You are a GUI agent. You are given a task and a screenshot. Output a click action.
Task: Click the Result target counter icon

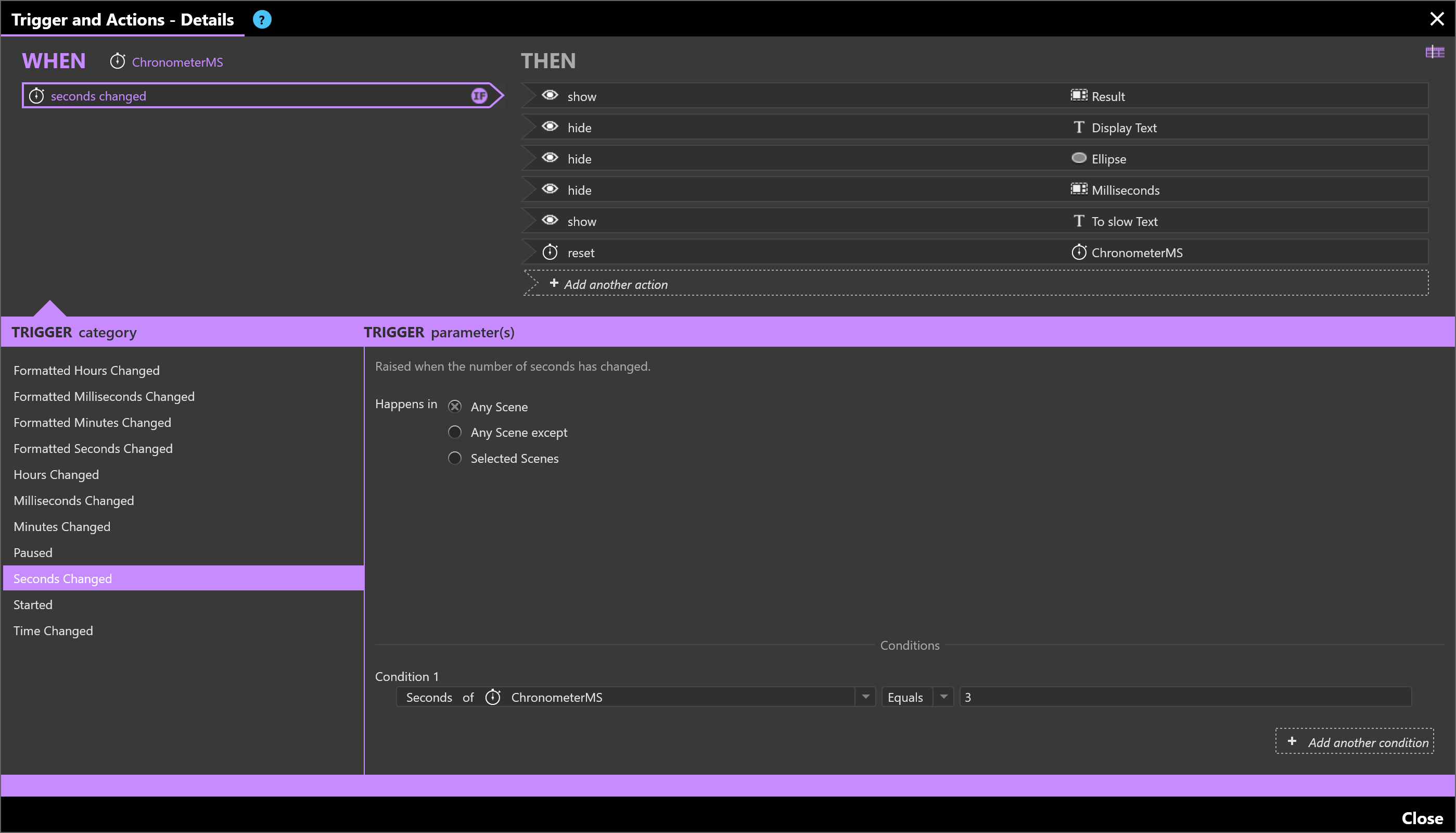(1079, 95)
